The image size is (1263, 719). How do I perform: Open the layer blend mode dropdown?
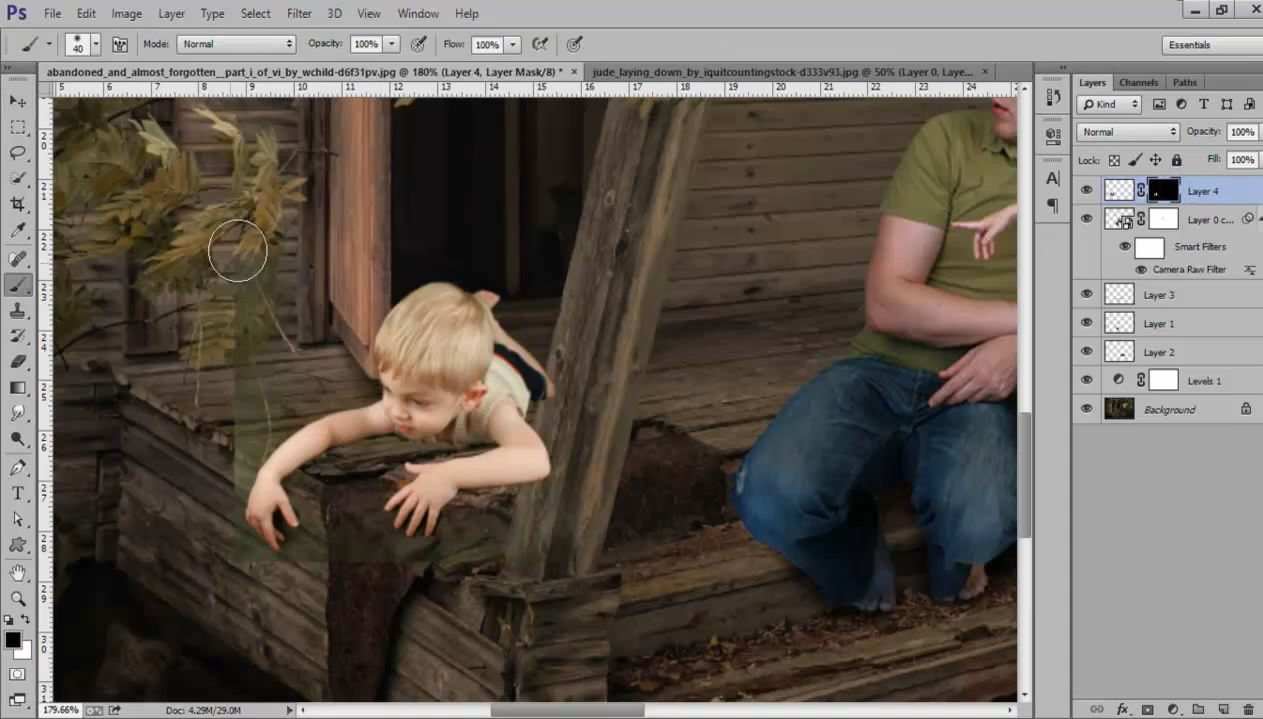click(x=1128, y=132)
